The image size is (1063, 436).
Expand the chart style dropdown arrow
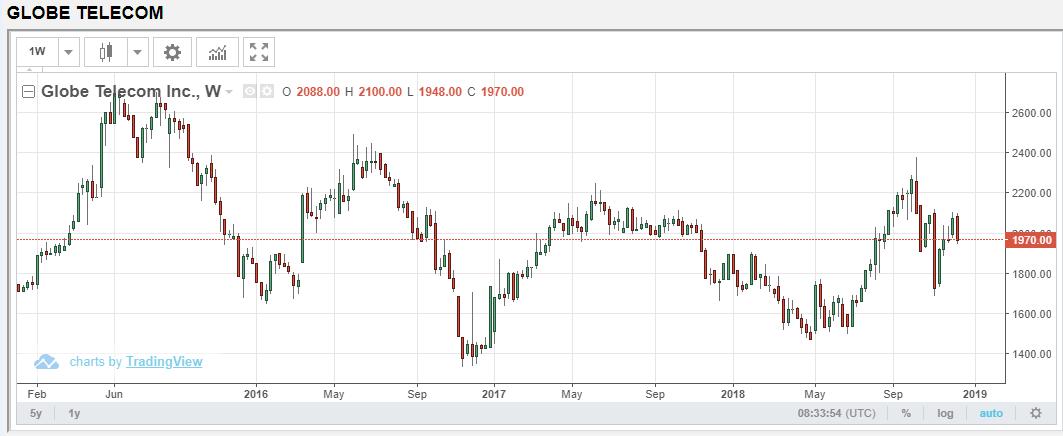(x=137, y=52)
